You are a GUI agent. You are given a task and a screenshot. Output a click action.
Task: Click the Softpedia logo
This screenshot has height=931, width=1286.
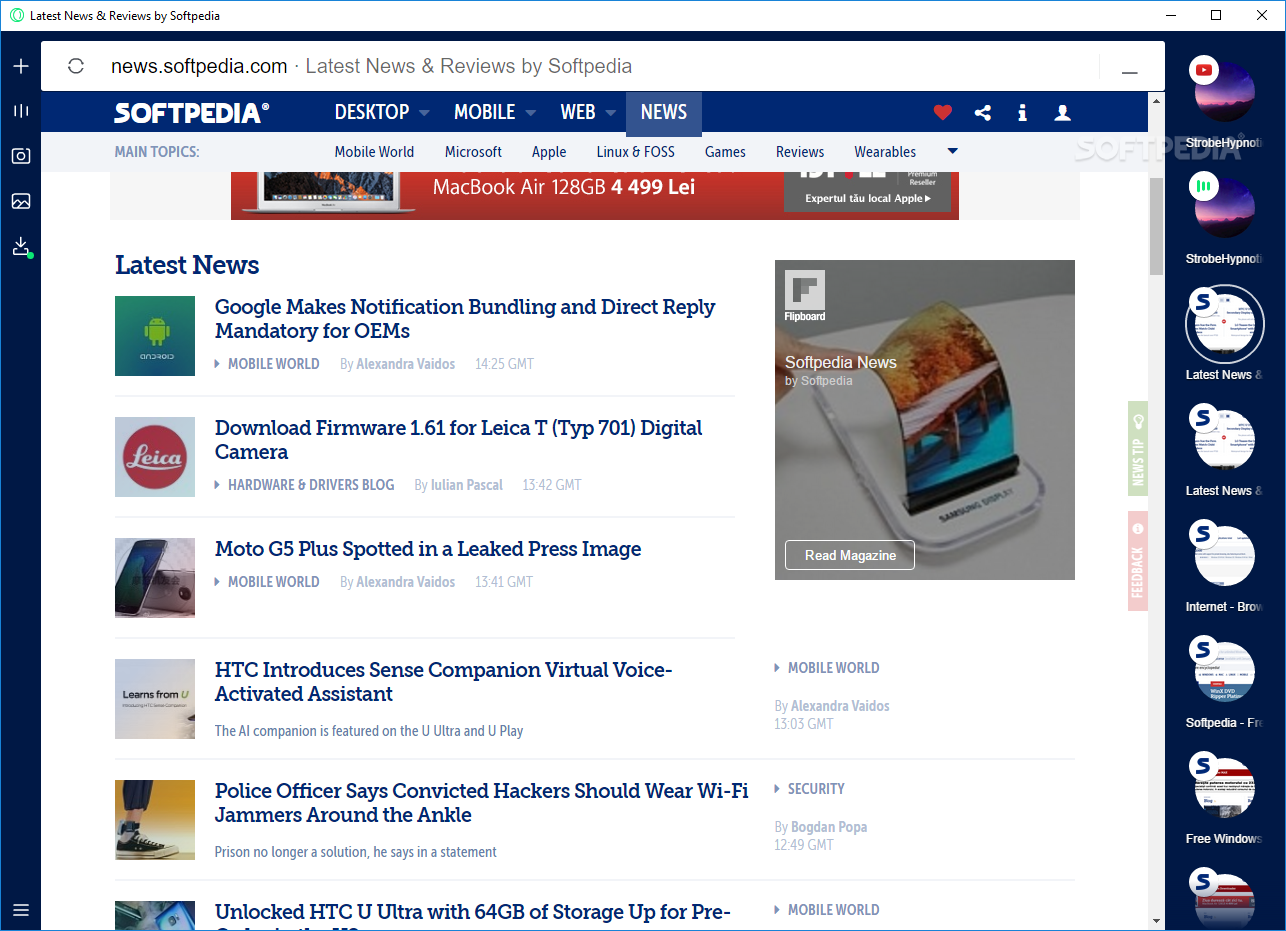(192, 113)
